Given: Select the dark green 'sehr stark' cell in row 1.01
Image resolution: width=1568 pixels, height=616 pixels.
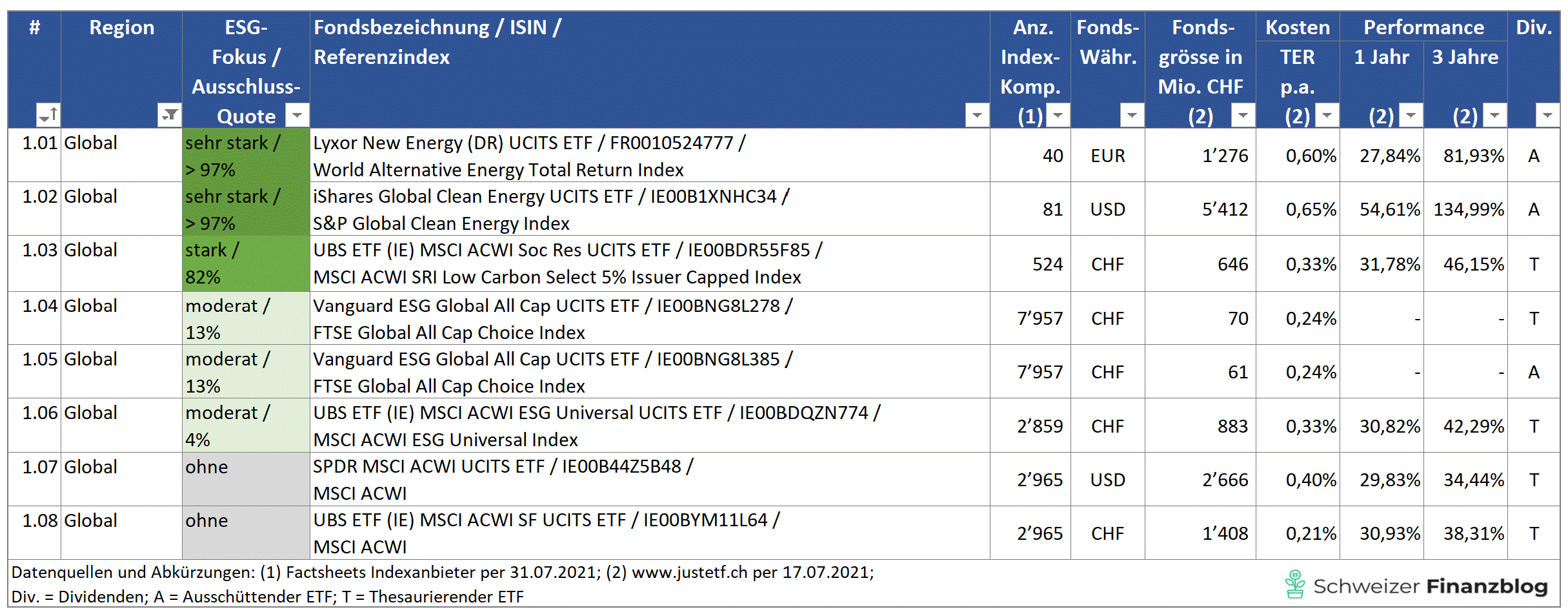Looking at the screenshot, I should (x=246, y=156).
